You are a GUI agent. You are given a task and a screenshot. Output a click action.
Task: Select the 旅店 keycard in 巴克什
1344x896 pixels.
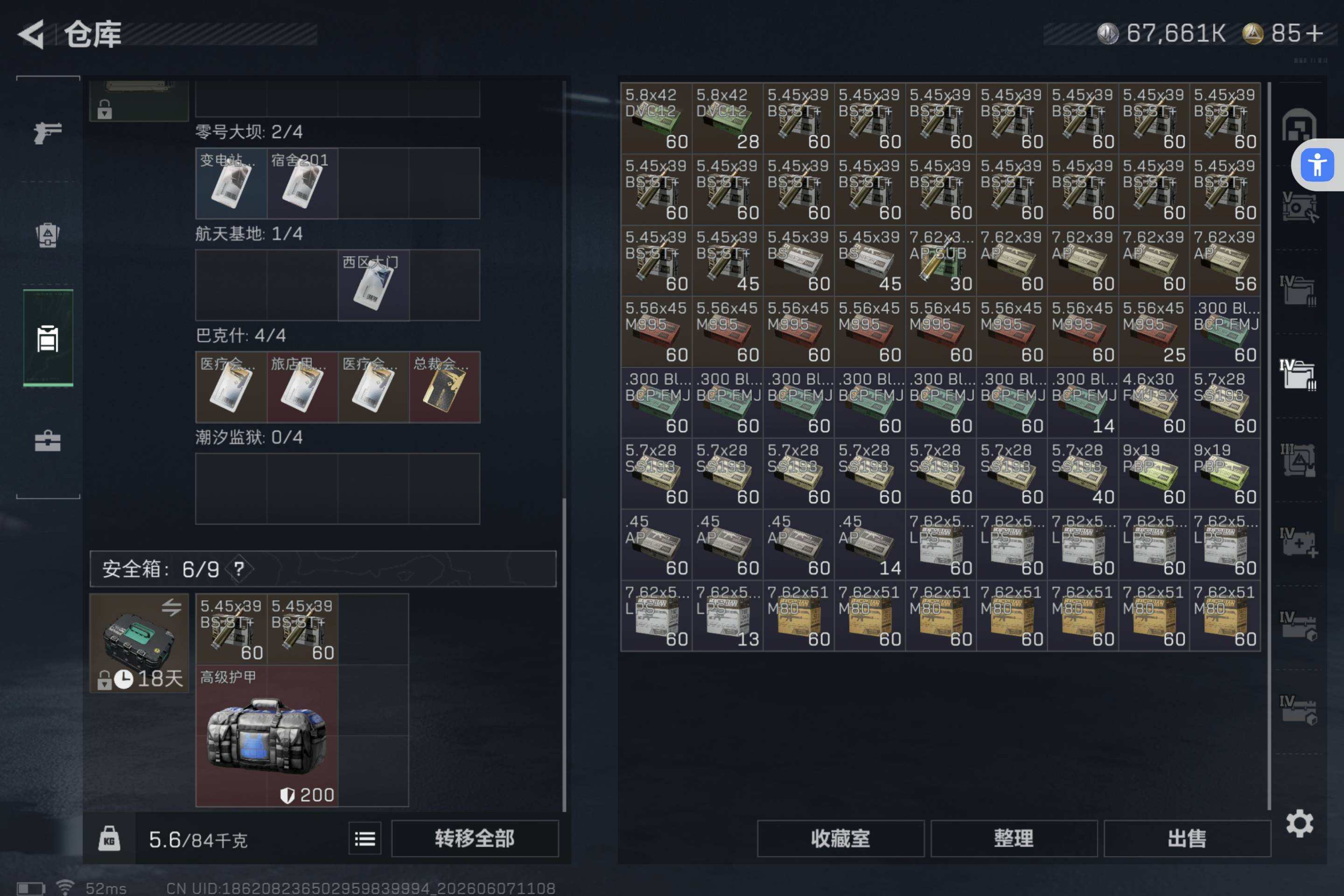[x=302, y=387]
